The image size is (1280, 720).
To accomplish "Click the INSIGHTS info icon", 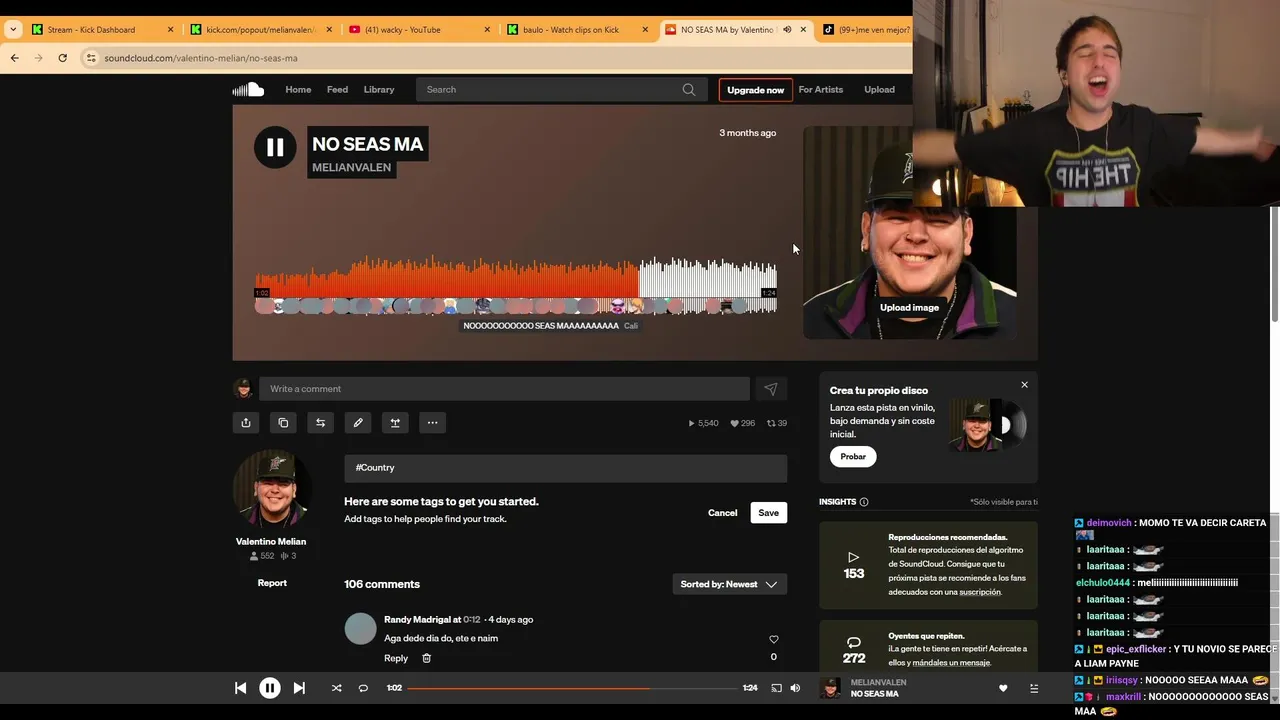I will 864,502.
